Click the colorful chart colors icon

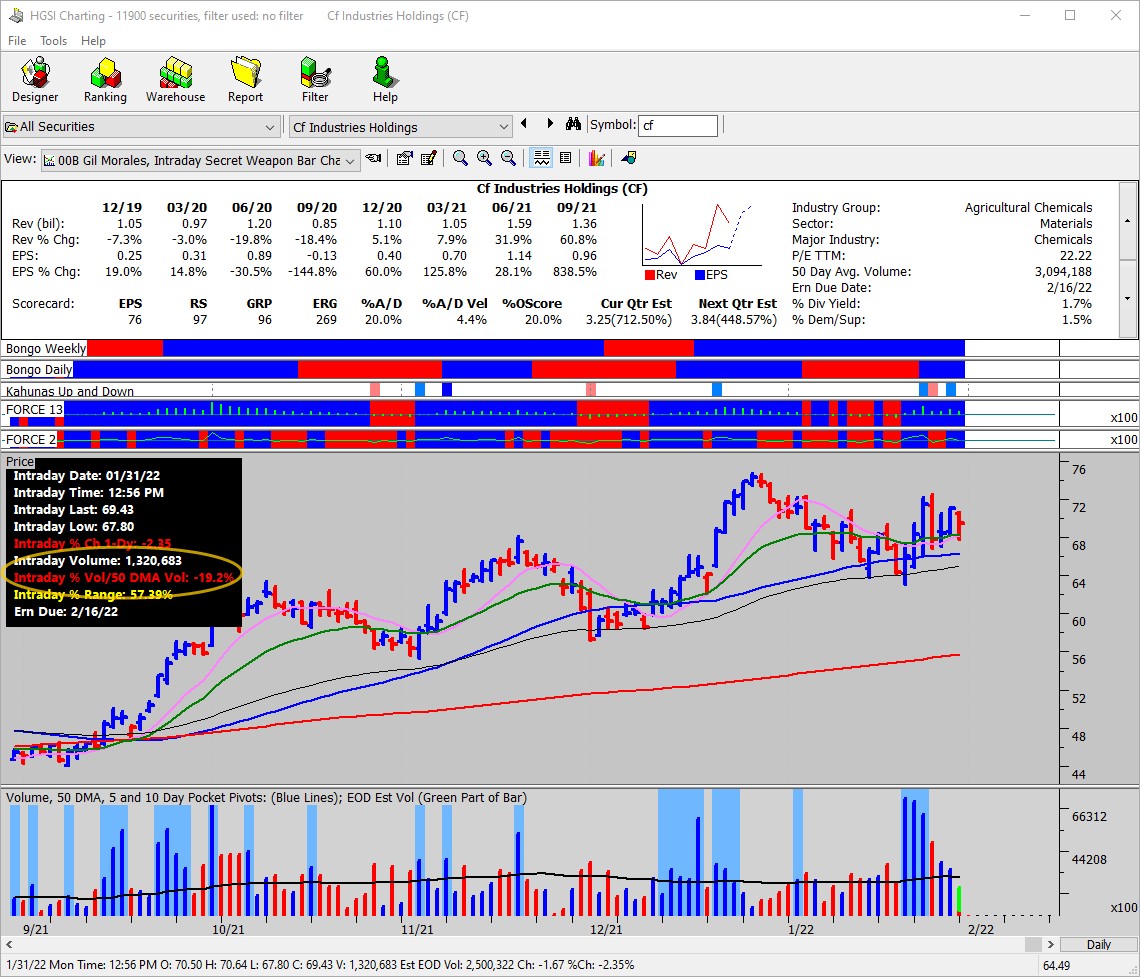597,158
